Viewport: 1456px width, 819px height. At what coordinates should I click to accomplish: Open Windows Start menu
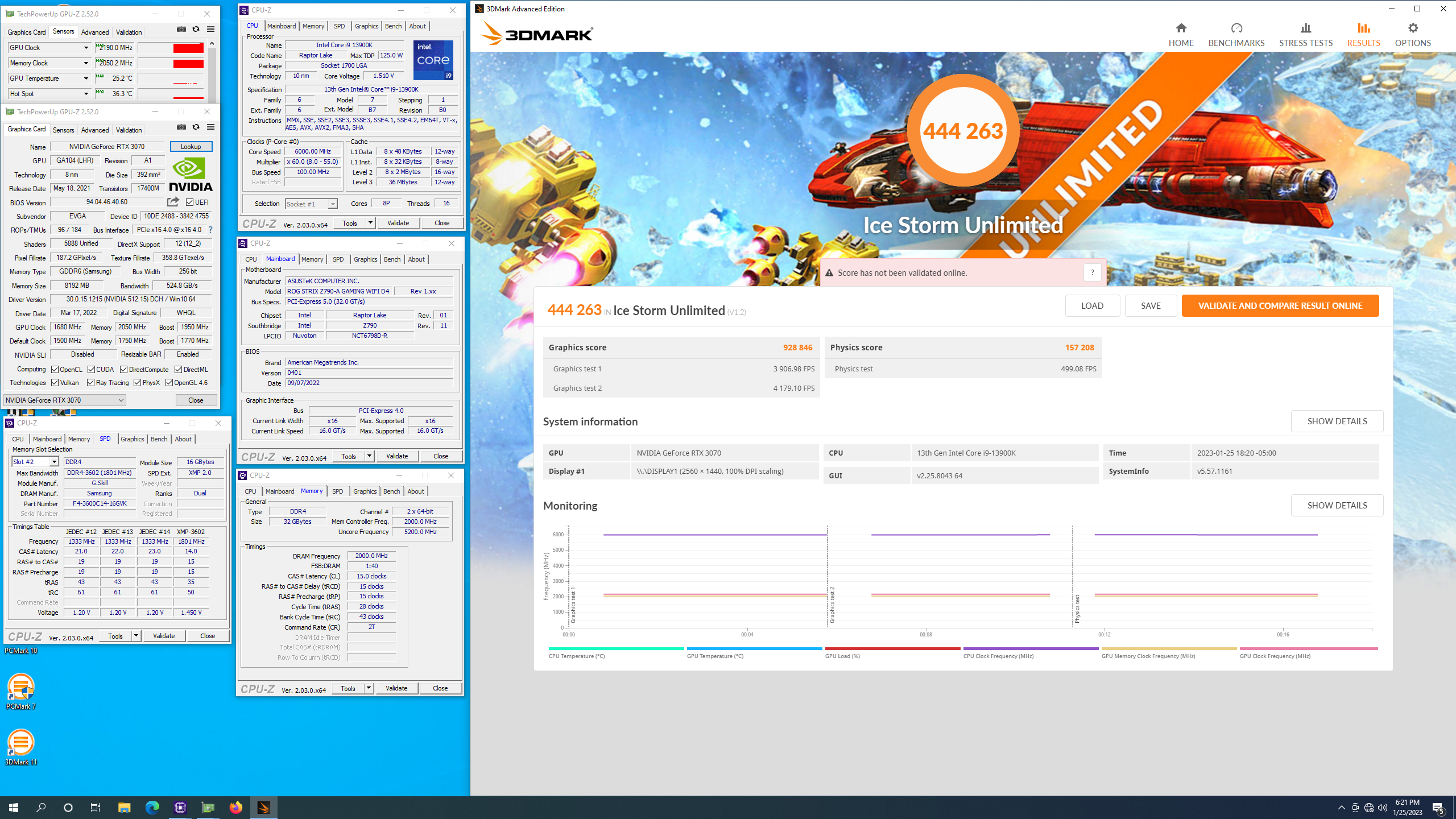pyautogui.click(x=14, y=807)
